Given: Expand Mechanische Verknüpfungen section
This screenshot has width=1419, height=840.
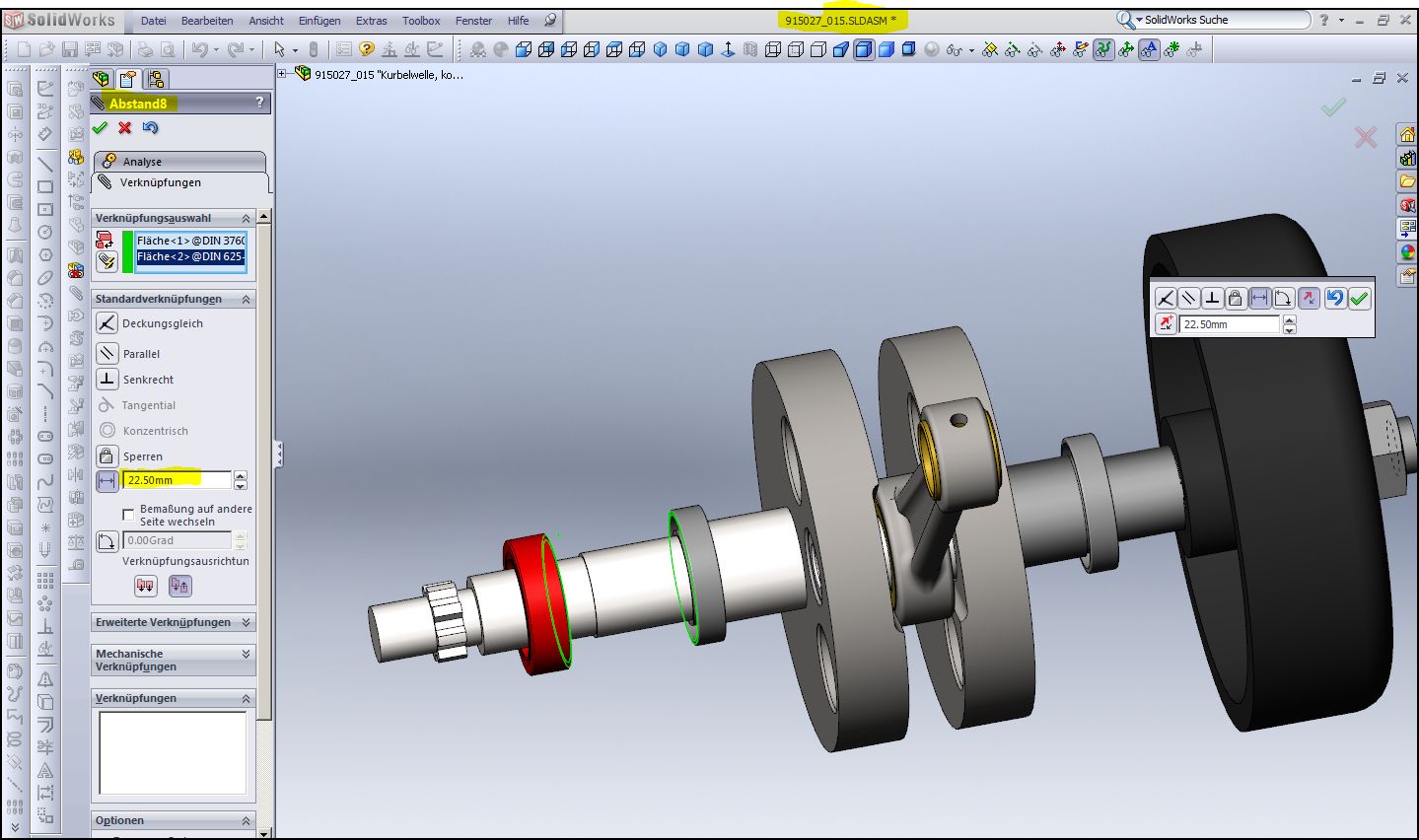Looking at the screenshot, I should click(246, 654).
